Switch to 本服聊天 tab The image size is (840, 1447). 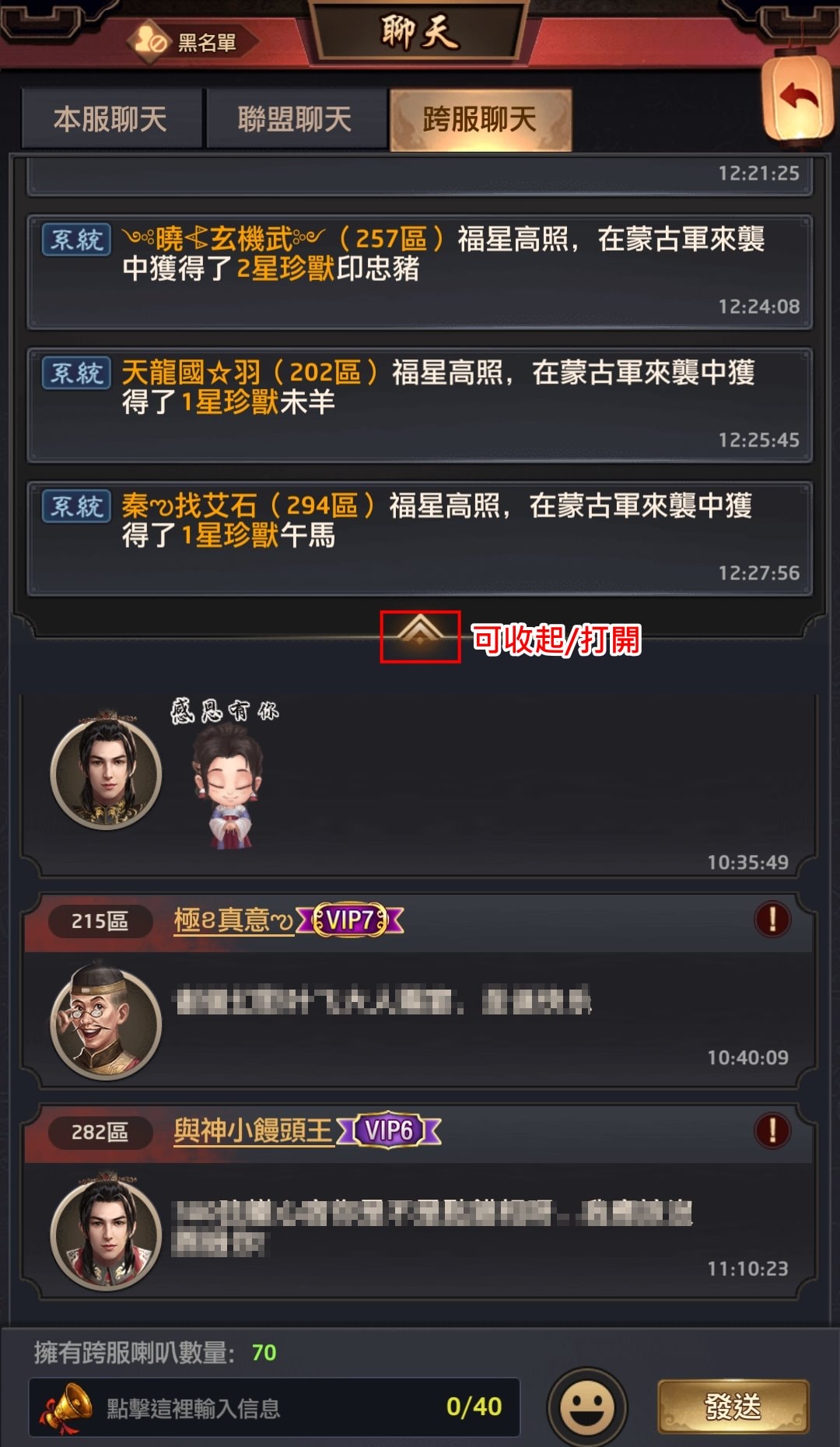[x=111, y=120]
